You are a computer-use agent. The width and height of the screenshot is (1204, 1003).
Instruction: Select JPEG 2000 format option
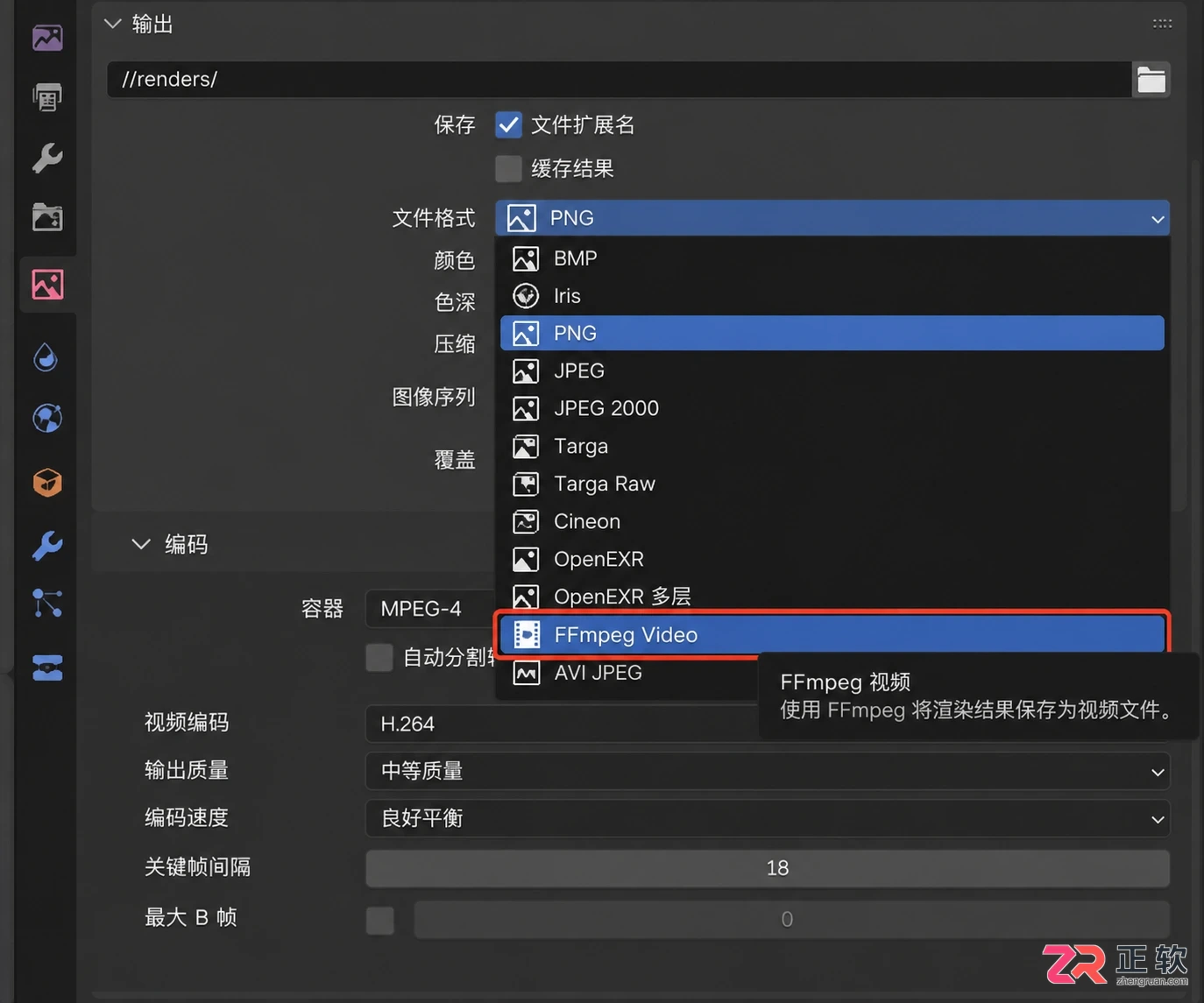point(832,408)
